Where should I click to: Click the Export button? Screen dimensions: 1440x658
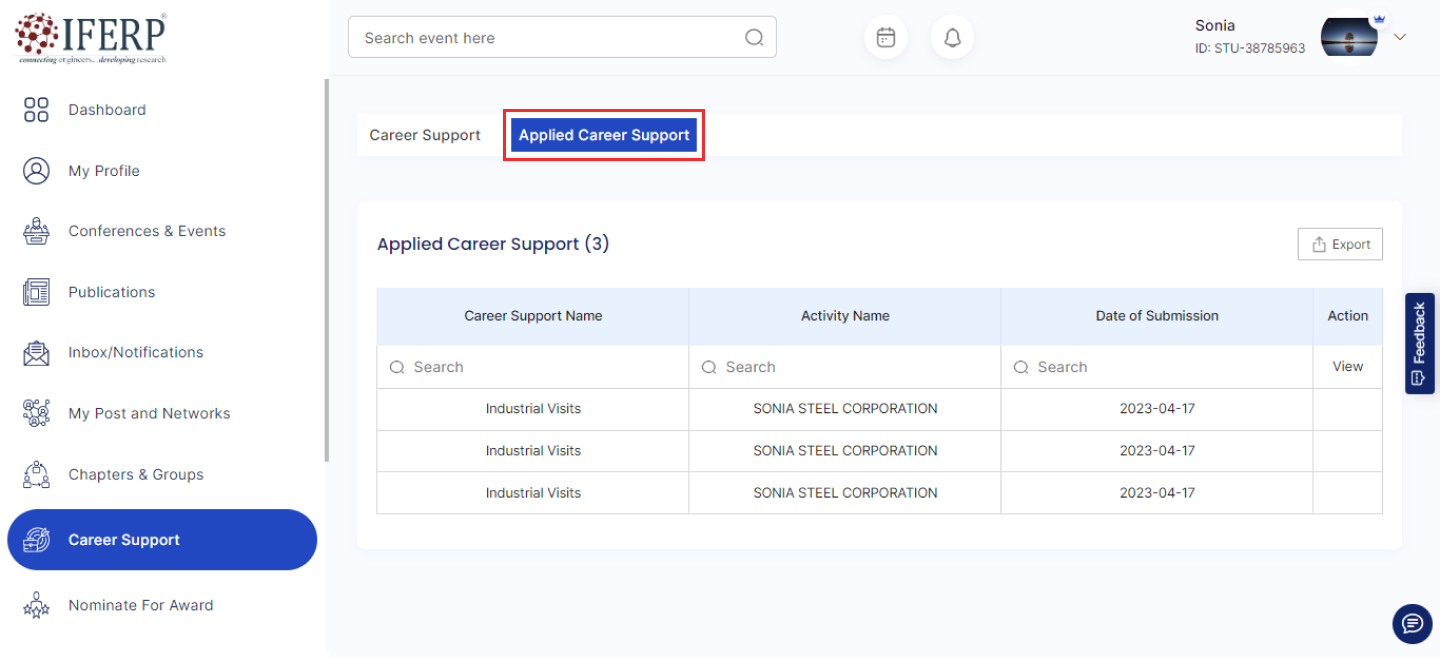pyautogui.click(x=1340, y=244)
